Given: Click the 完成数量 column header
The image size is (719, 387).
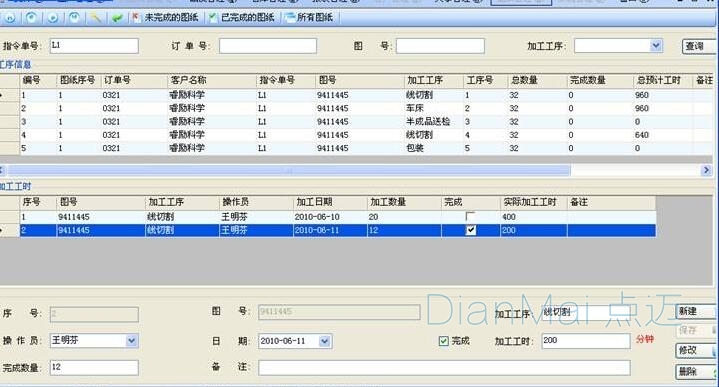Looking at the screenshot, I should (599, 80).
